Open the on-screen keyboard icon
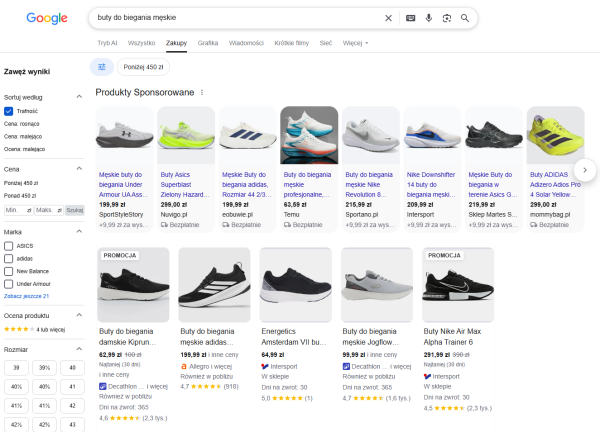This screenshot has height=432, width=600. pyautogui.click(x=410, y=18)
